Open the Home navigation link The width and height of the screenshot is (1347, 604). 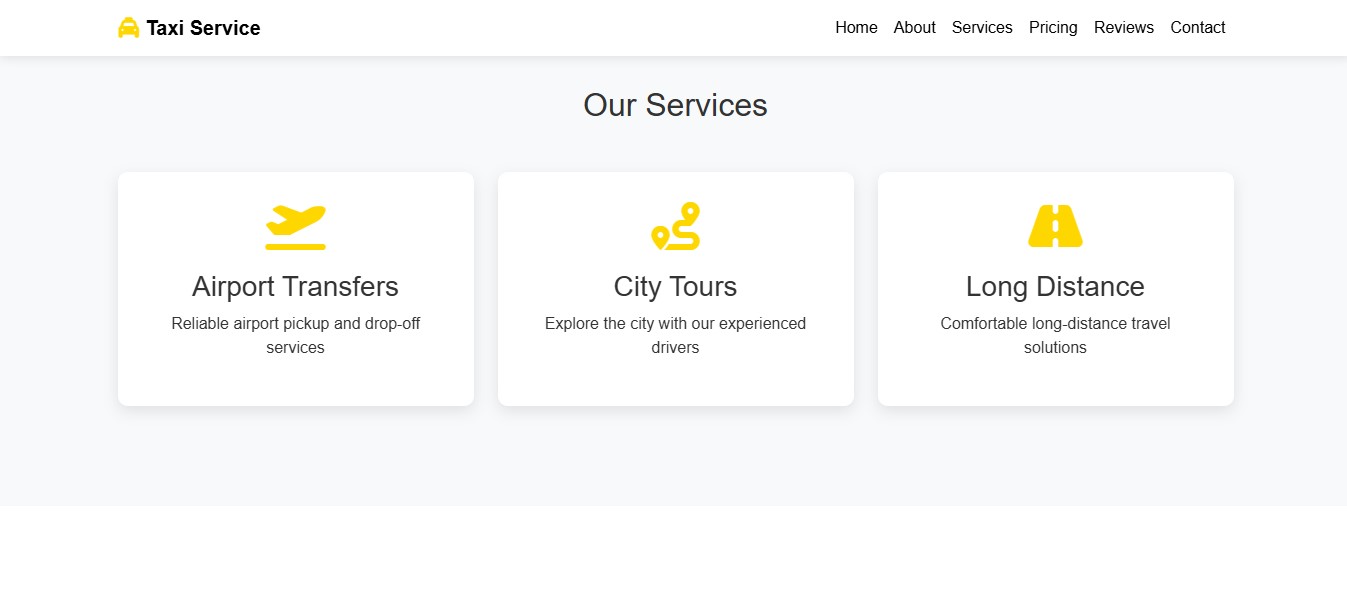point(856,28)
